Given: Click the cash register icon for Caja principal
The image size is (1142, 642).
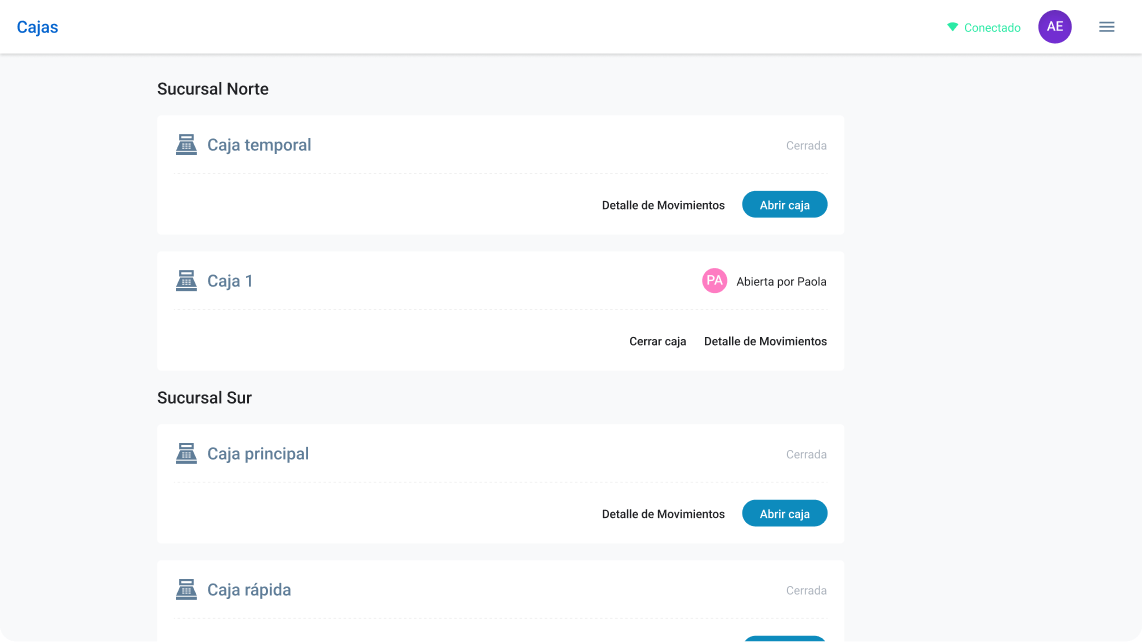Looking at the screenshot, I should pos(186,453).
